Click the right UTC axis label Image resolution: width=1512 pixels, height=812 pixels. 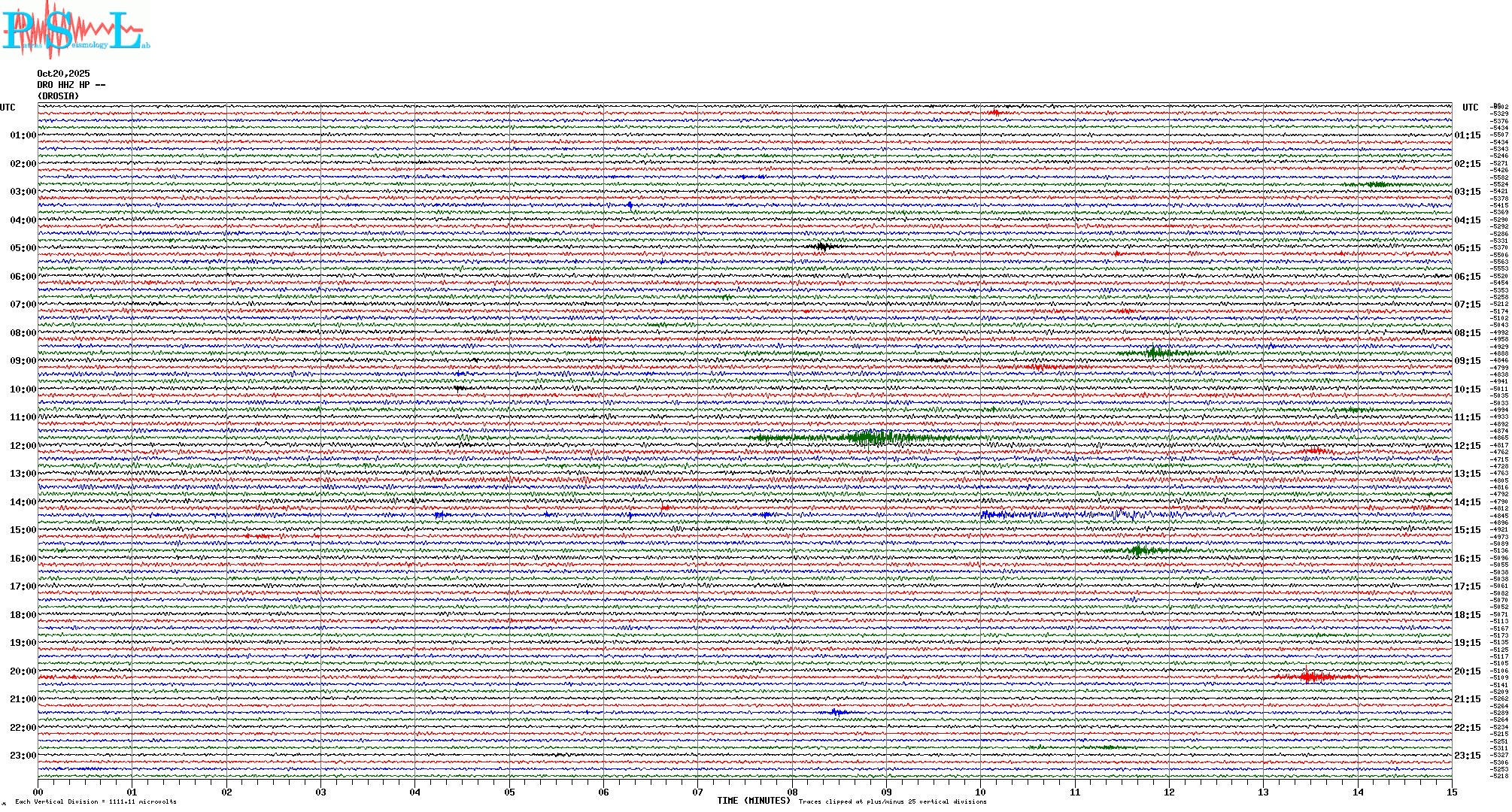tap(1470, 108)
